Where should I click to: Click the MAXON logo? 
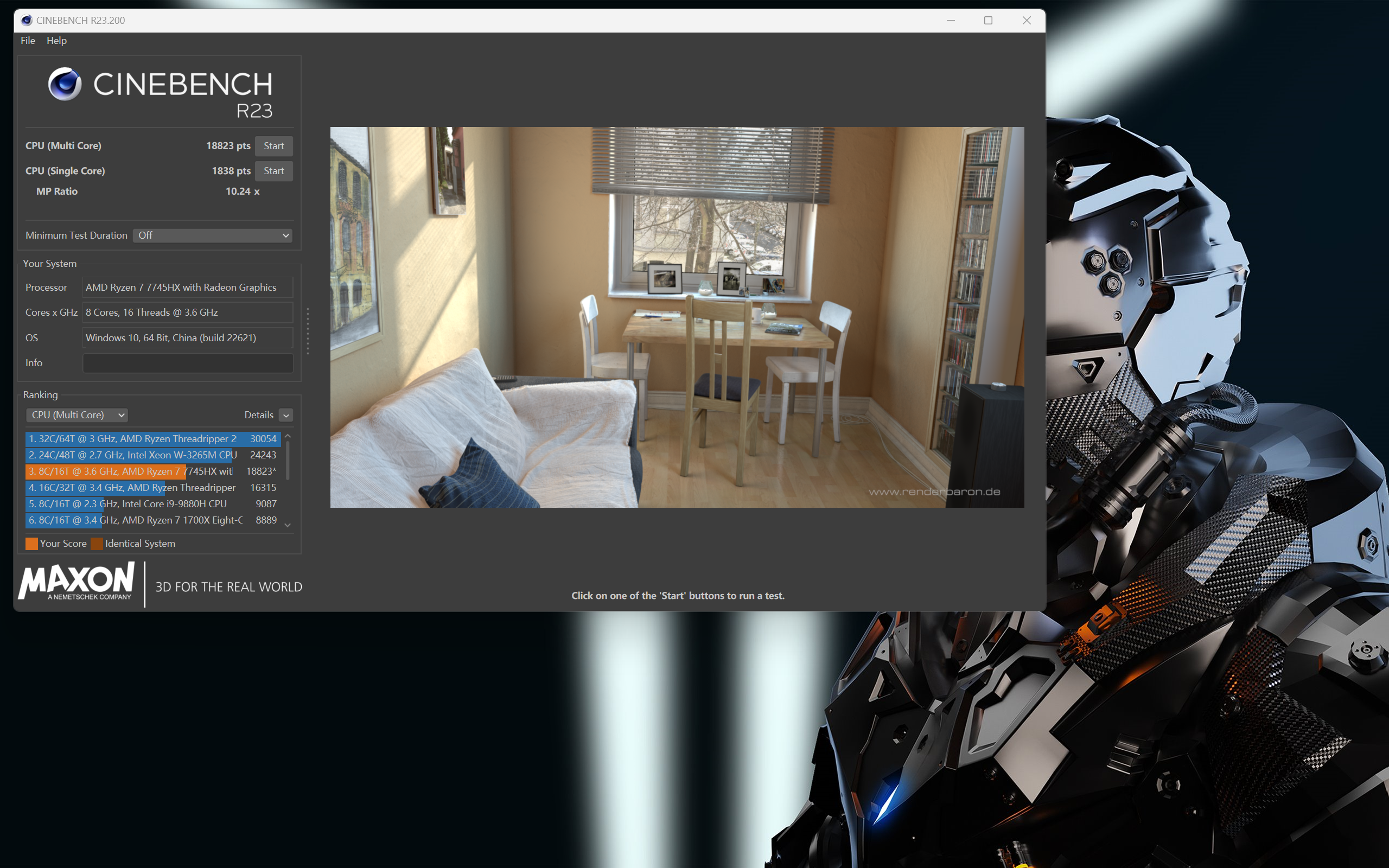(77, 582)
